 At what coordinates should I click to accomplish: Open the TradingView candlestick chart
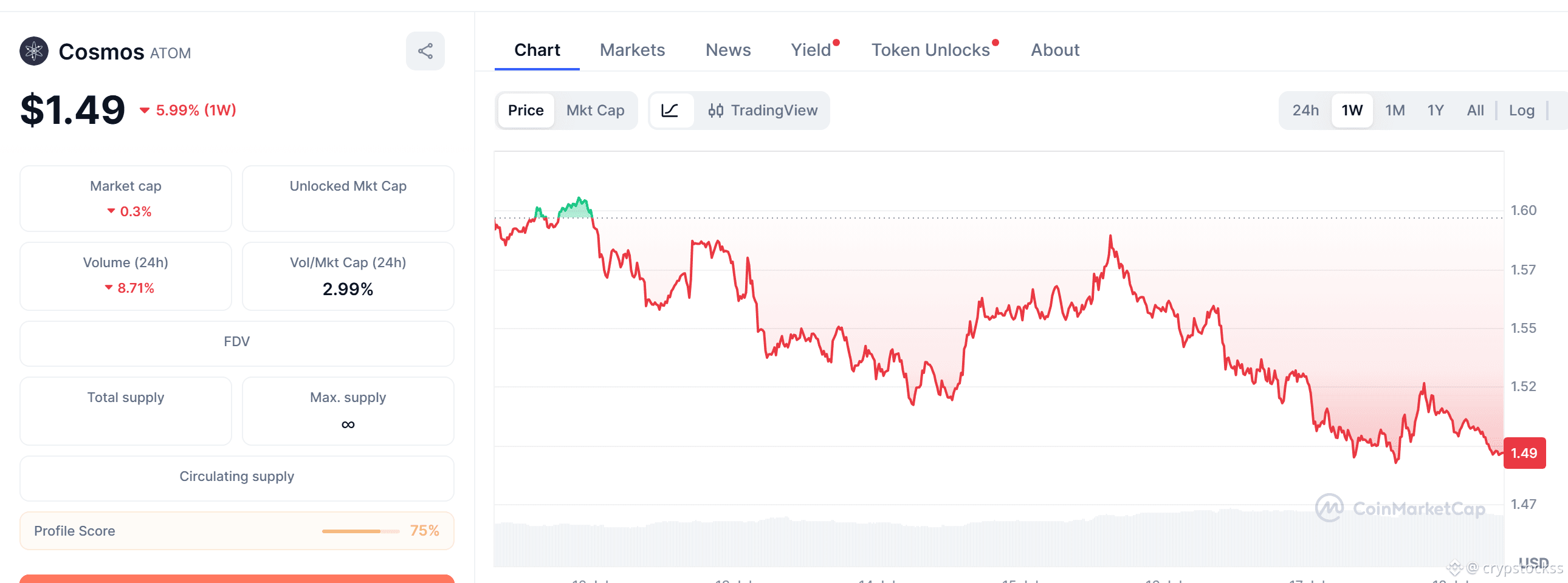click(763, 111)
